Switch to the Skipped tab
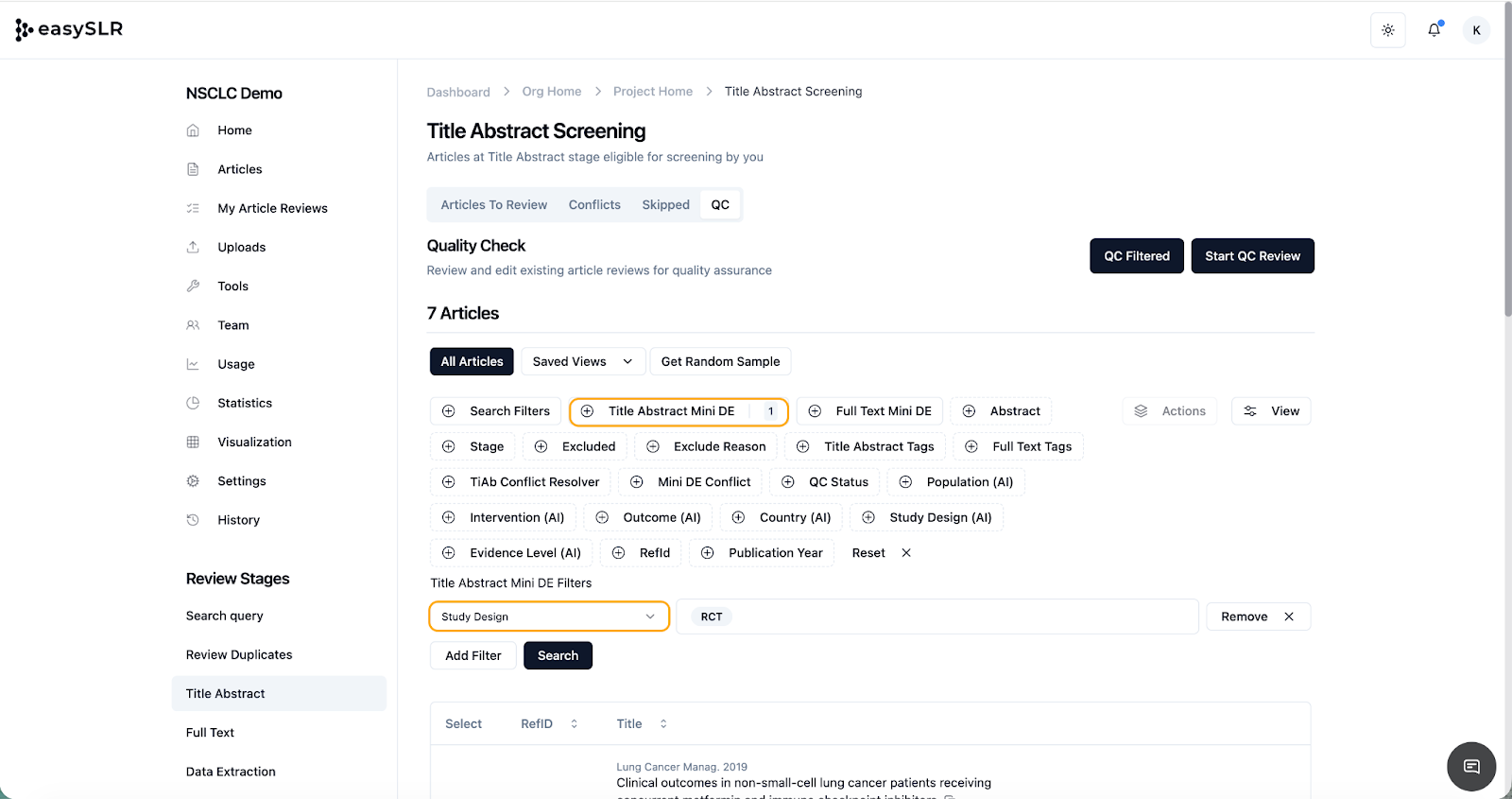The width and height of the screenshot is (1512, 799). coord(665,204)
